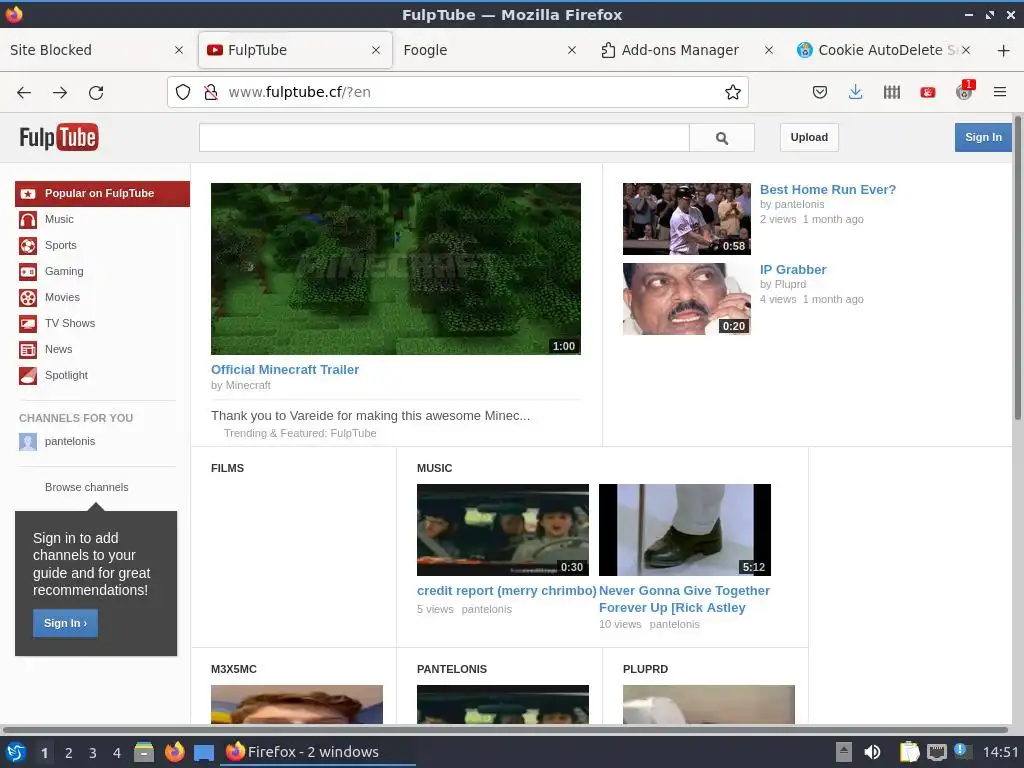Open Official Minecraft Trailer title link

(285, 370)
